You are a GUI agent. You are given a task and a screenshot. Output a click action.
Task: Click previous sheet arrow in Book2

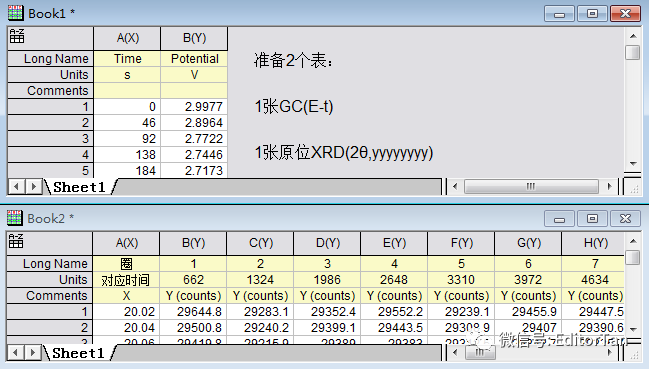click(16, 353)
